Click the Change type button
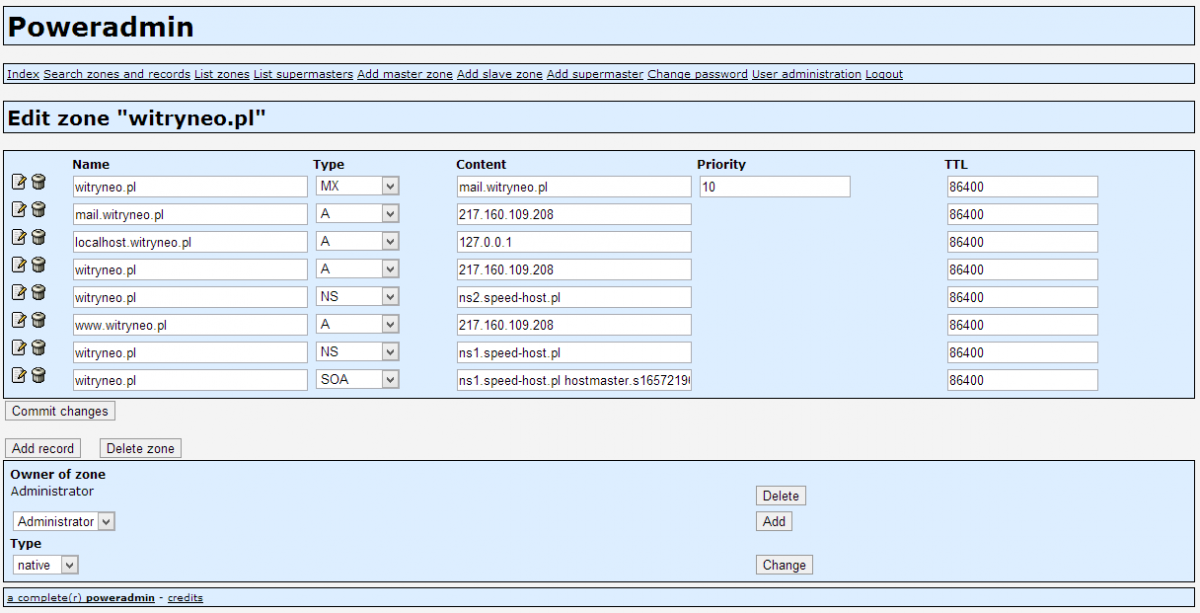Screen dimensions: 1200x613 pos(784,565)
